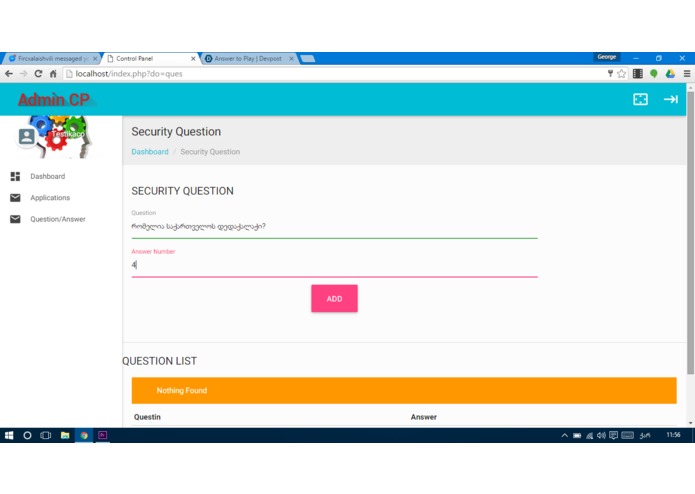Open the Chrome hamburger menu
This screenshot has height=494, width=695.
click(687, 74)
